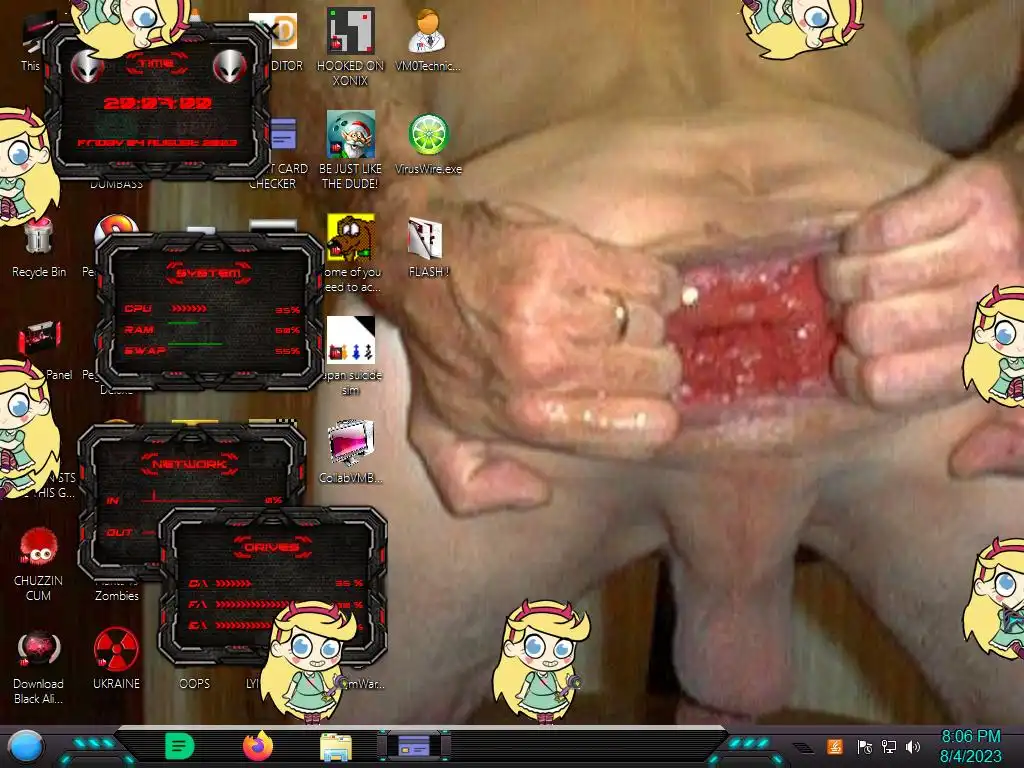This screenshot has width=1024, height=768.
Task: Click the NETWORK gadget title
Action: tap(189, 464)
